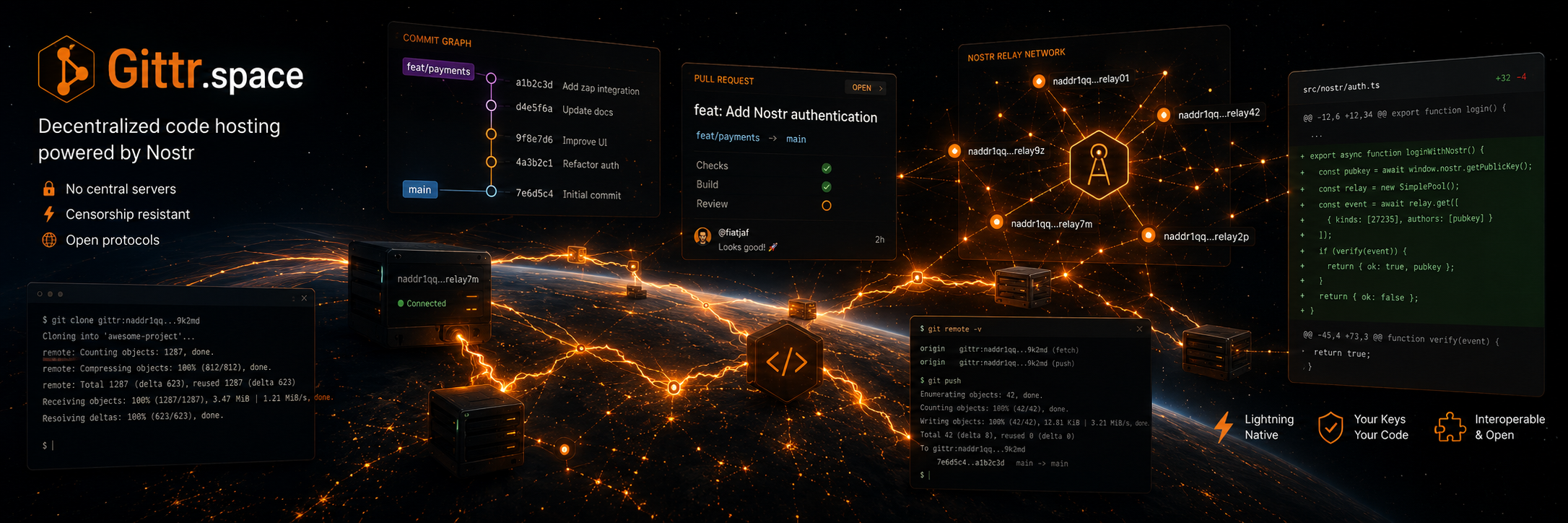This screenshot has height=523, width=1568.
Task: Close the git remote -v terminal window
Action: 1139,329
